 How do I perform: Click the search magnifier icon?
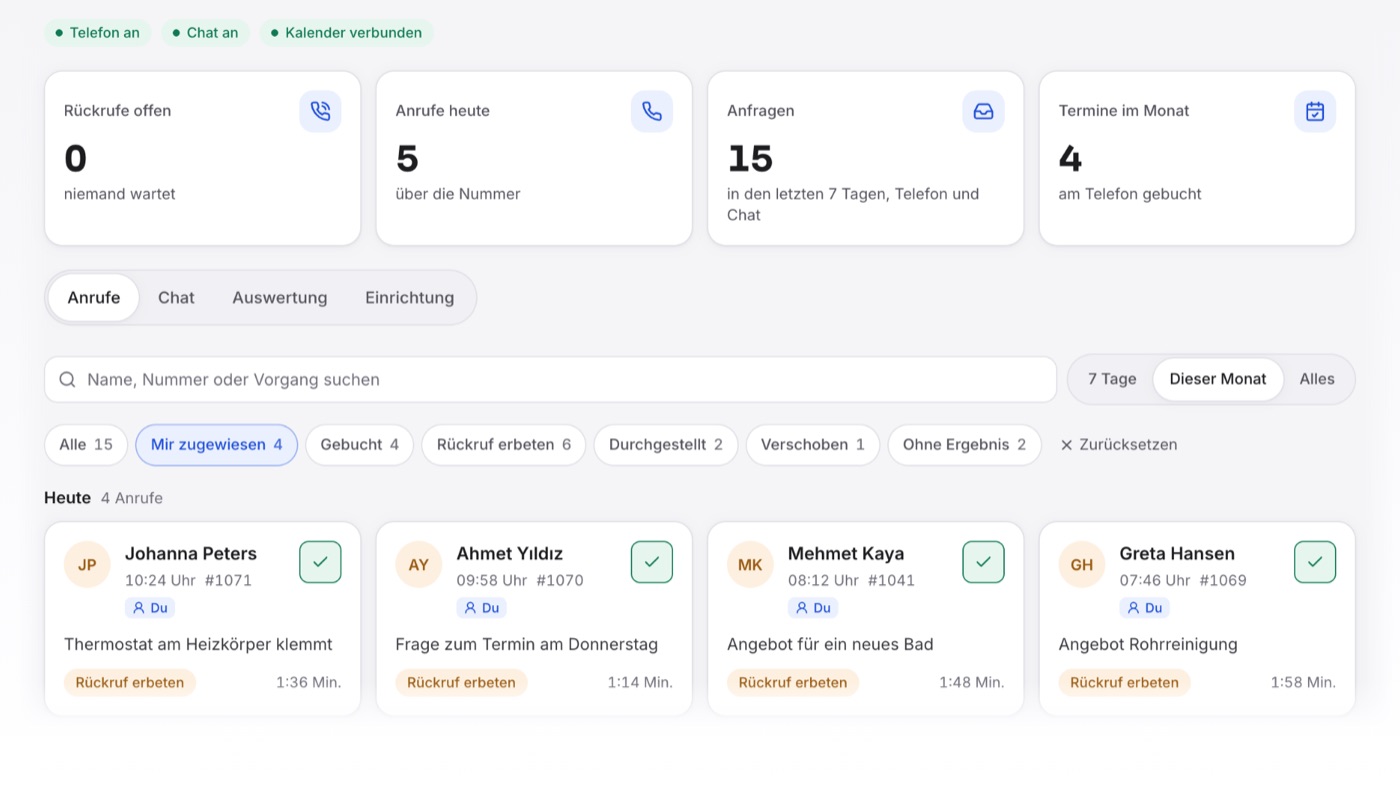pos(67,380)
